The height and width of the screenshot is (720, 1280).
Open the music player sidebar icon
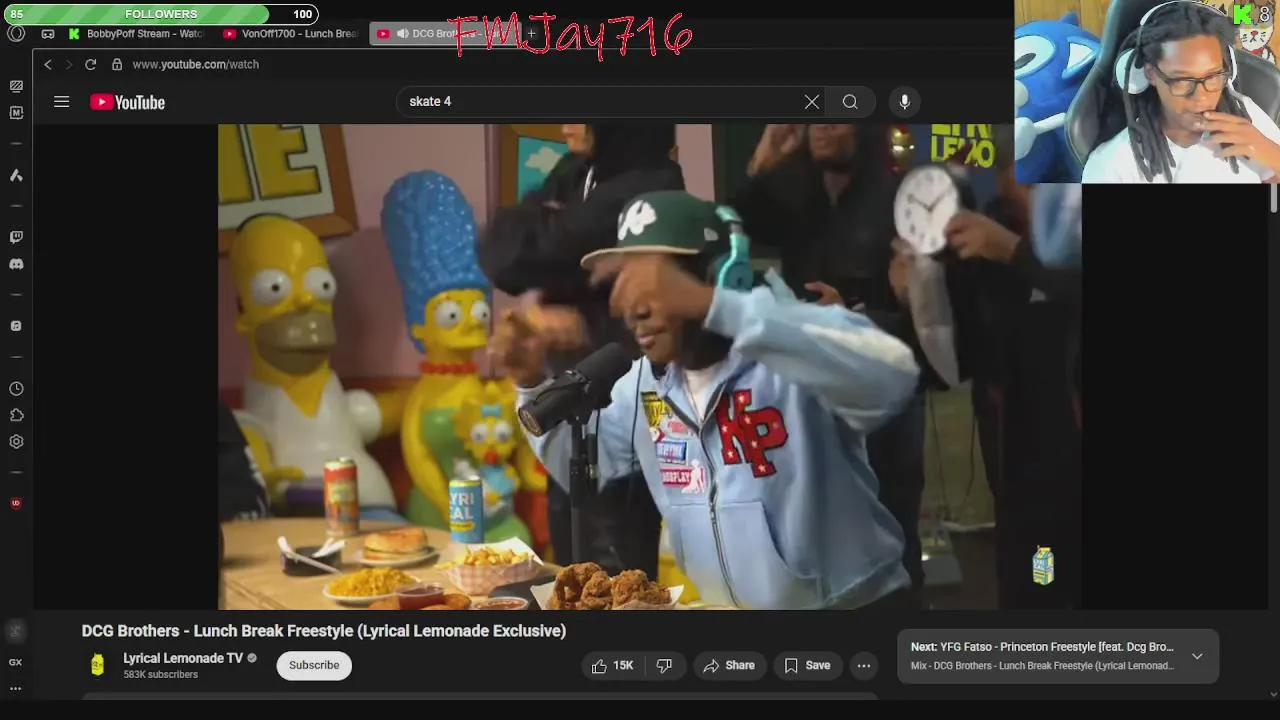[16, 326]
